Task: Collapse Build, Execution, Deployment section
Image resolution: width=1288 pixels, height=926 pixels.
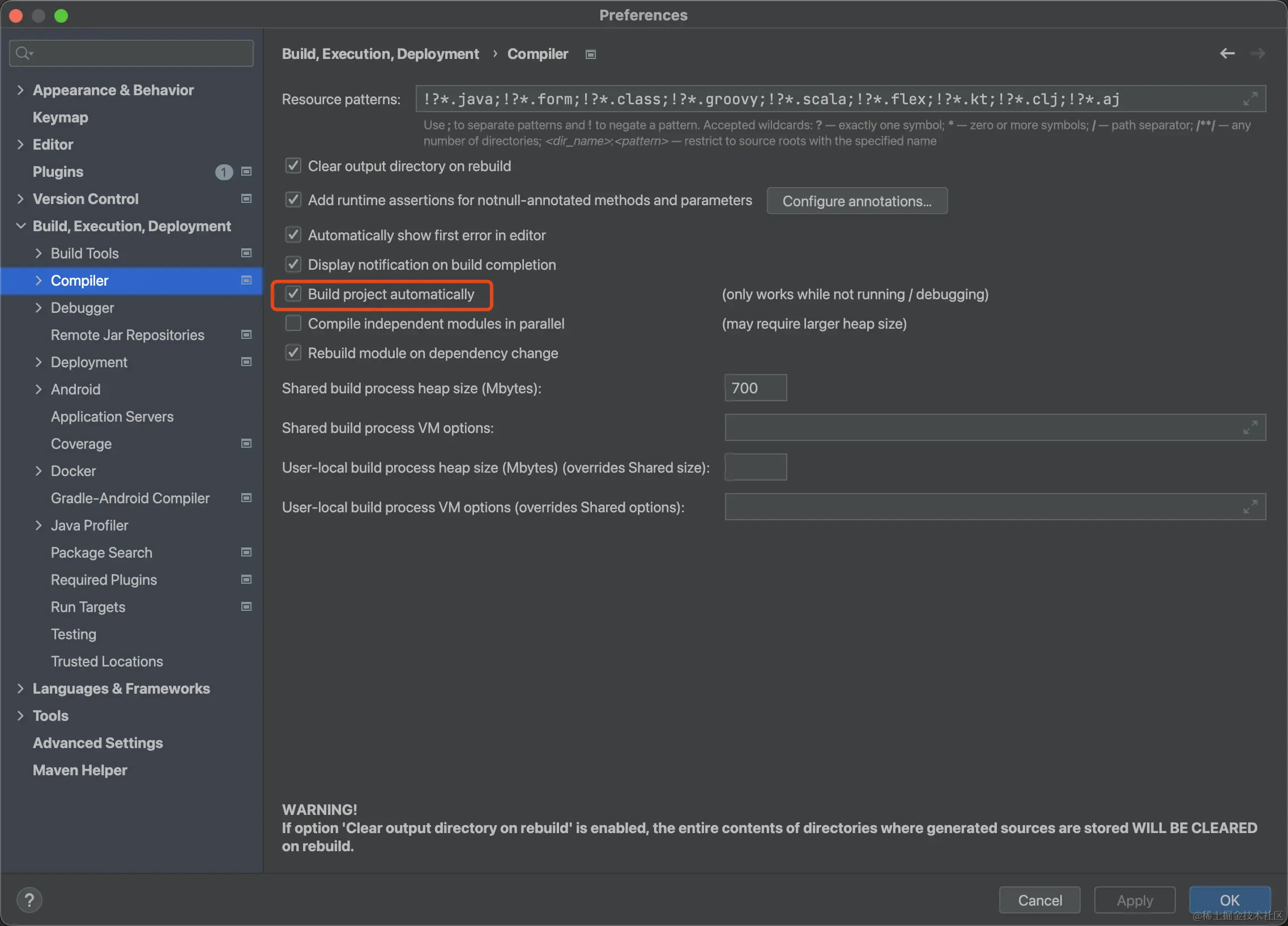Action: click(20, 226)
